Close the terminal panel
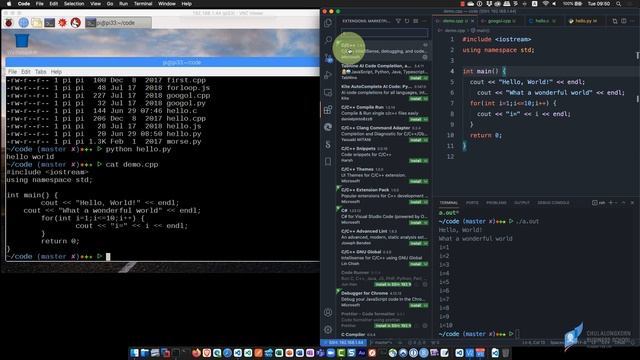 point(632,202)
